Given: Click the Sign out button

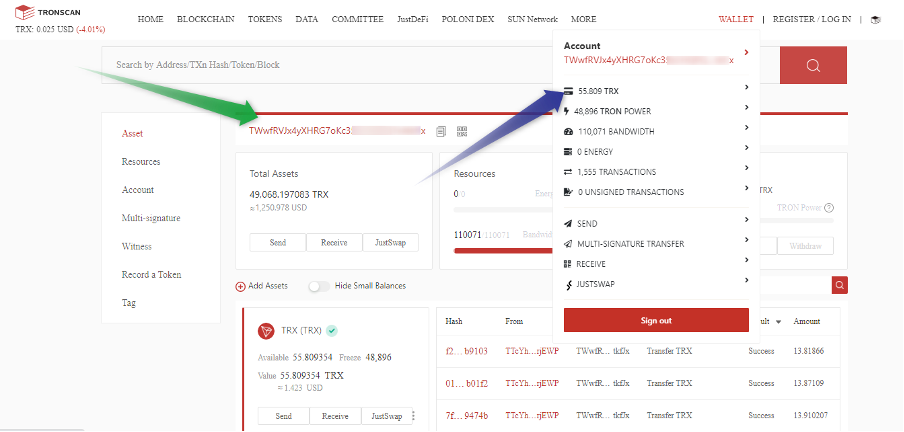Looking at the screenshot, I should click(655, 320).
